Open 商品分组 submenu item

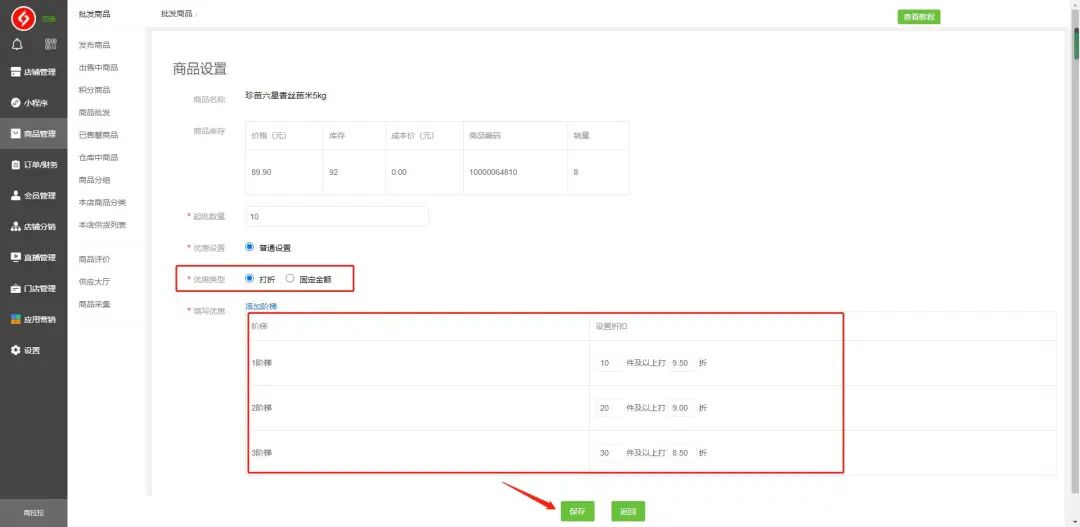(x=94, y=180)
